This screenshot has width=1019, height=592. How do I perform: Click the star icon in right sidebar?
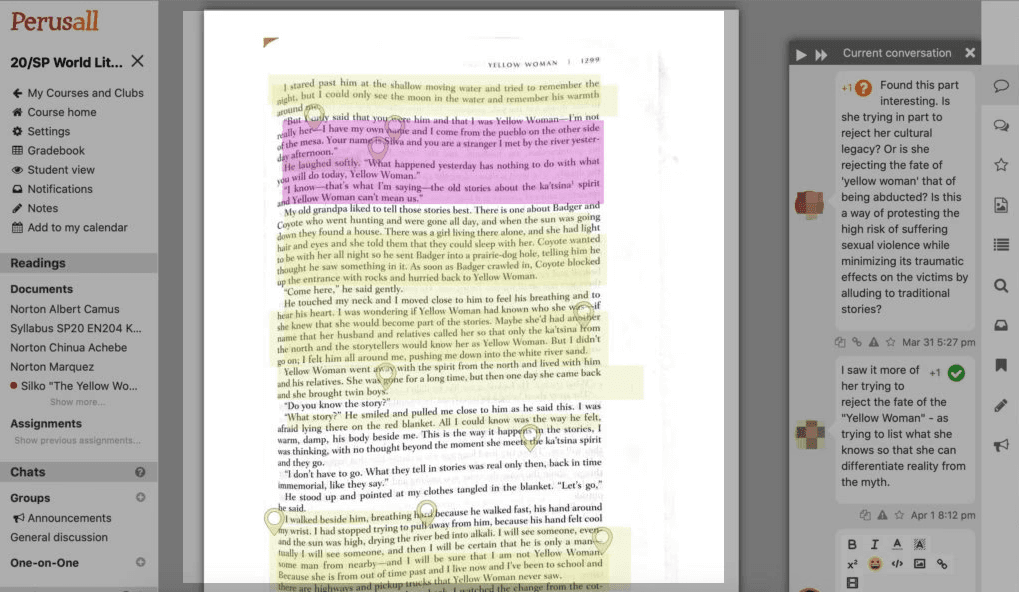coord(1001,165)
